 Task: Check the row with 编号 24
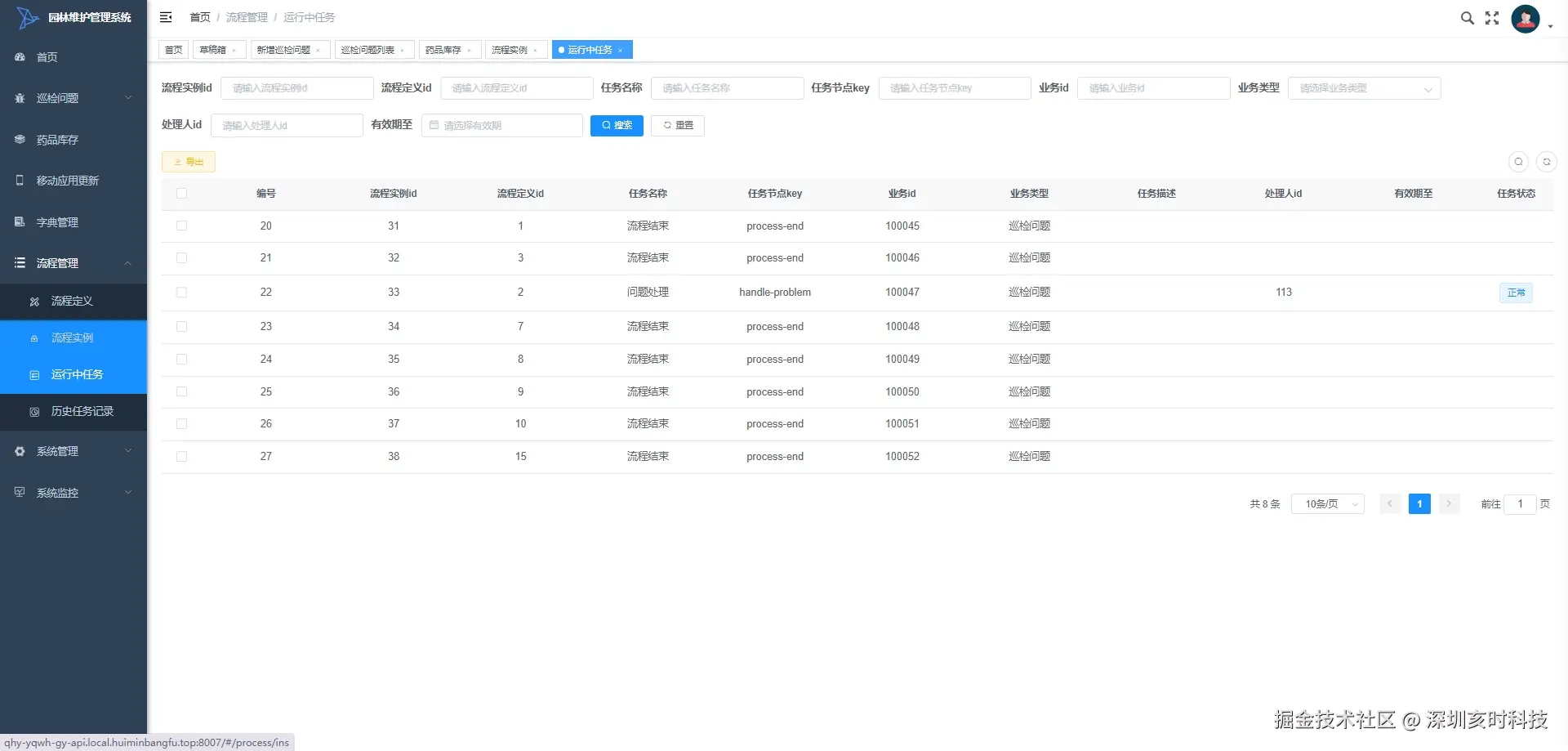point(181,359)
